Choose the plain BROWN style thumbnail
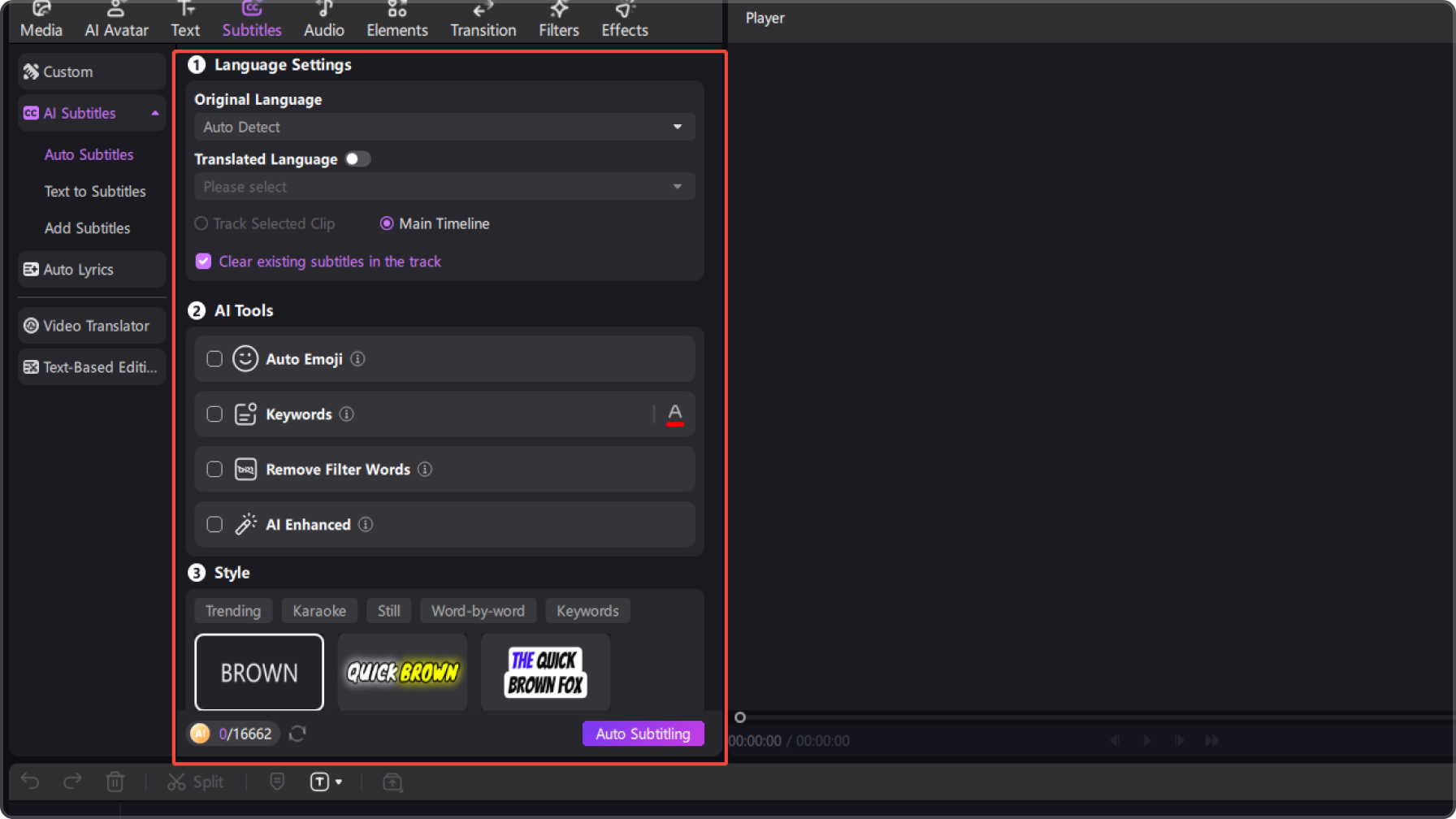The image size is (1456, 819). click(x=259, y=672)
